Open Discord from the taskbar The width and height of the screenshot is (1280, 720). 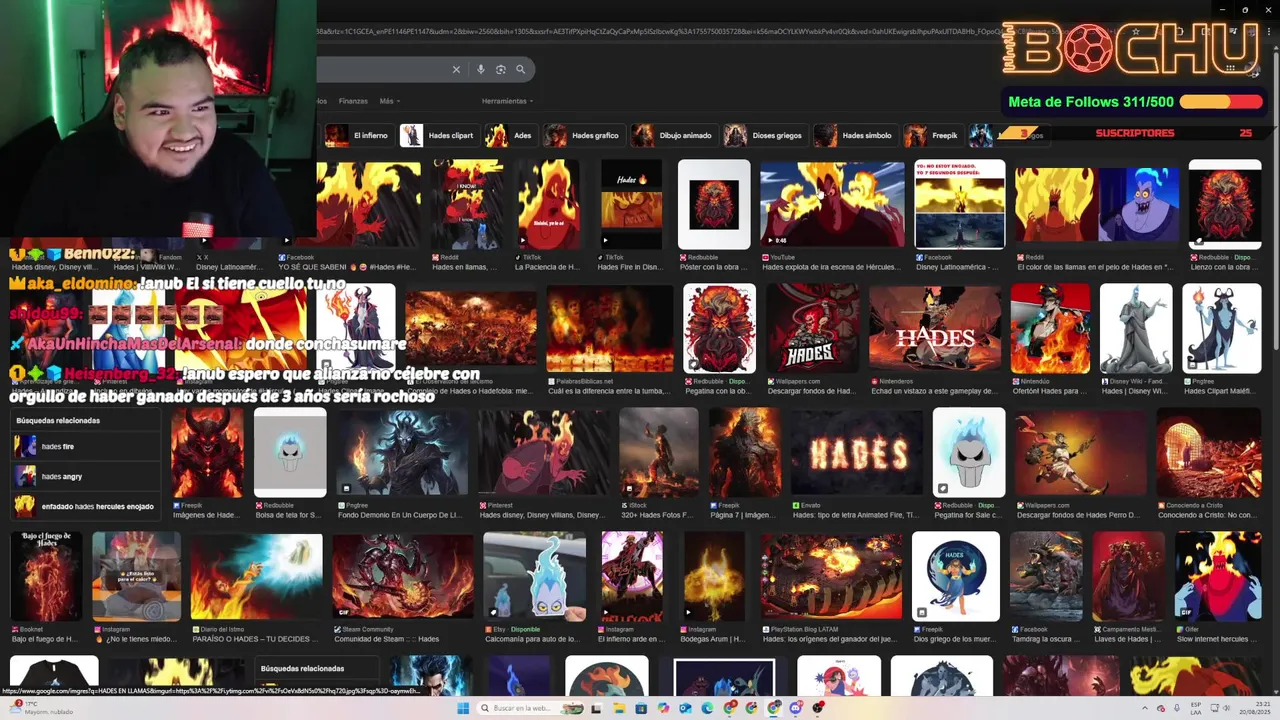click(796, 708)
